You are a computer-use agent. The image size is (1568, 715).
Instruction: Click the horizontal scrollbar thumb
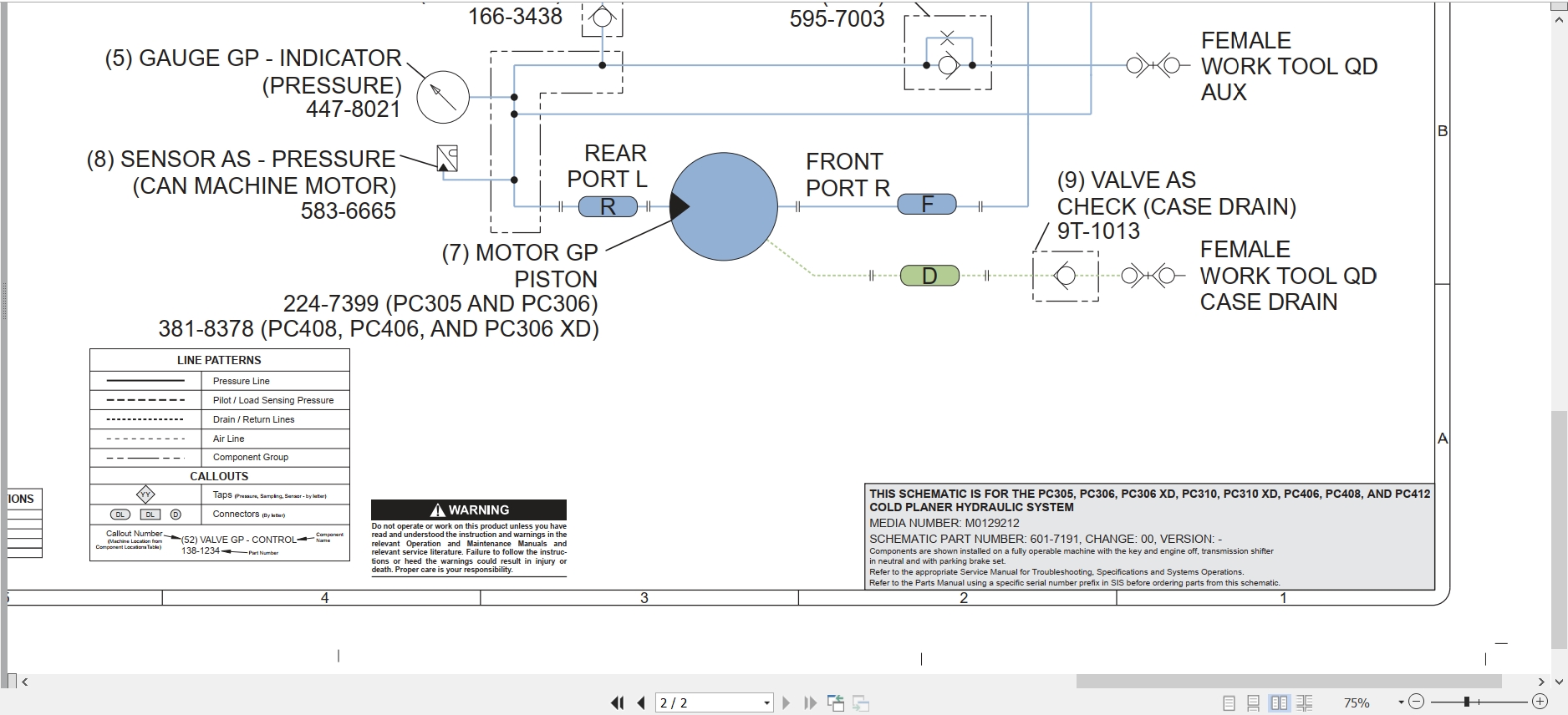1289,682
